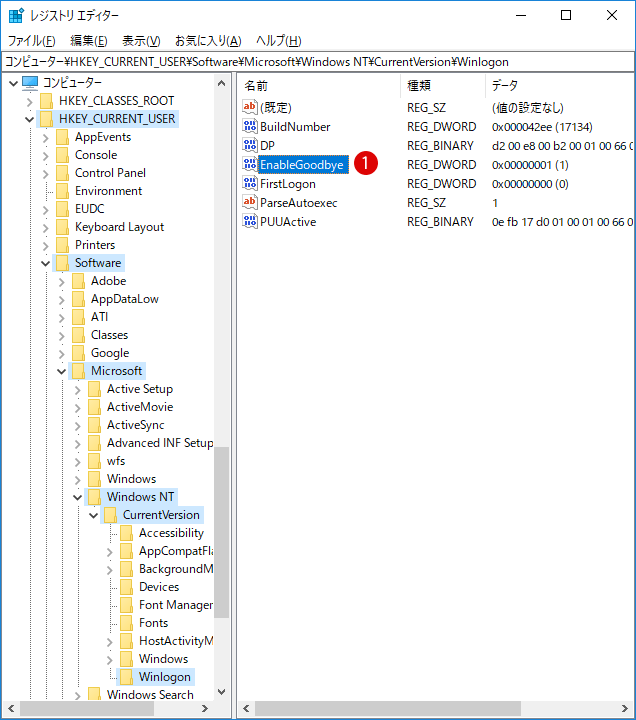Click the EnableGoodbye DWORD value icon
The image size is (636, 720).
coord(250,164)
